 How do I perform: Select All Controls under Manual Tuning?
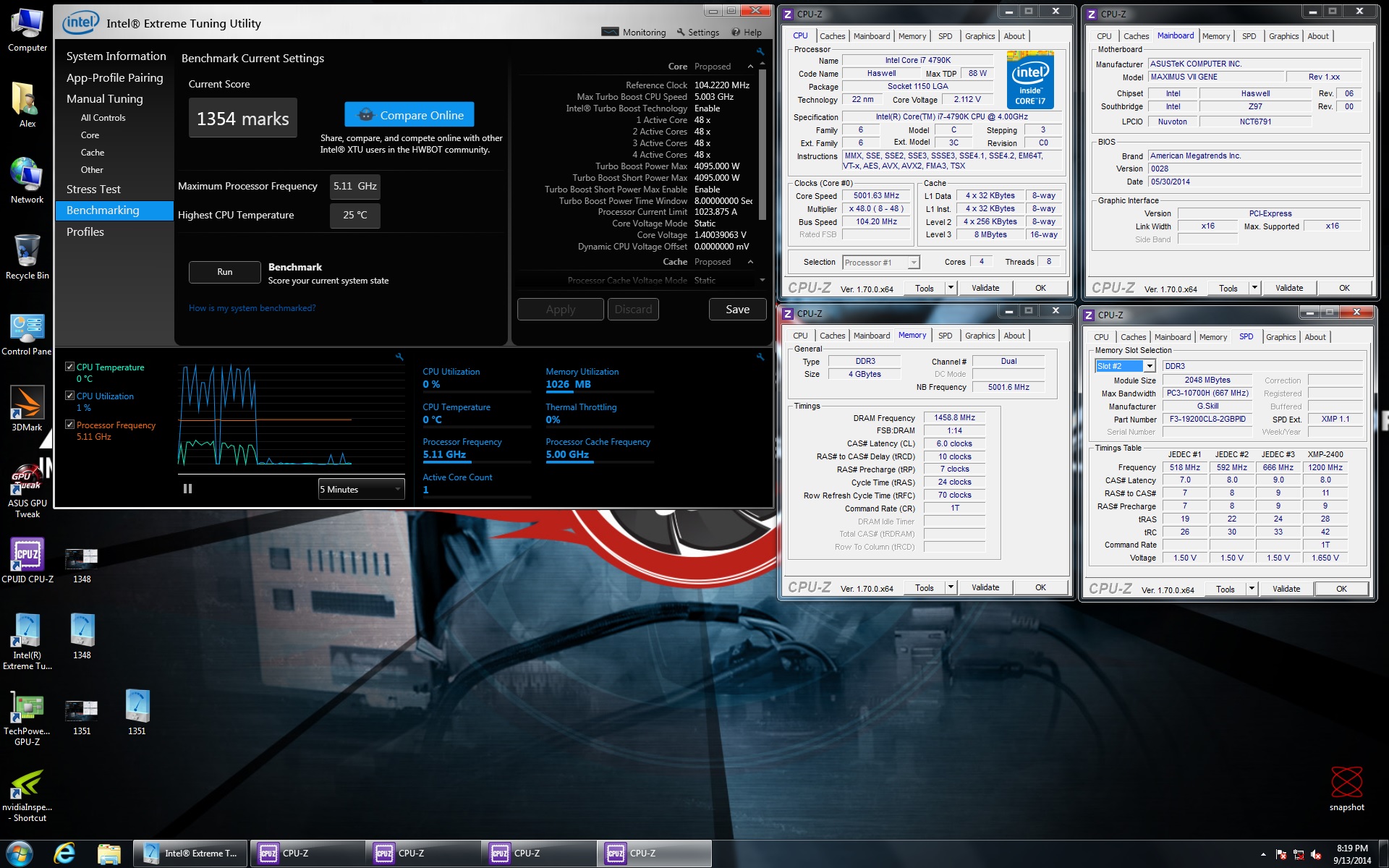tap(103, 118)
